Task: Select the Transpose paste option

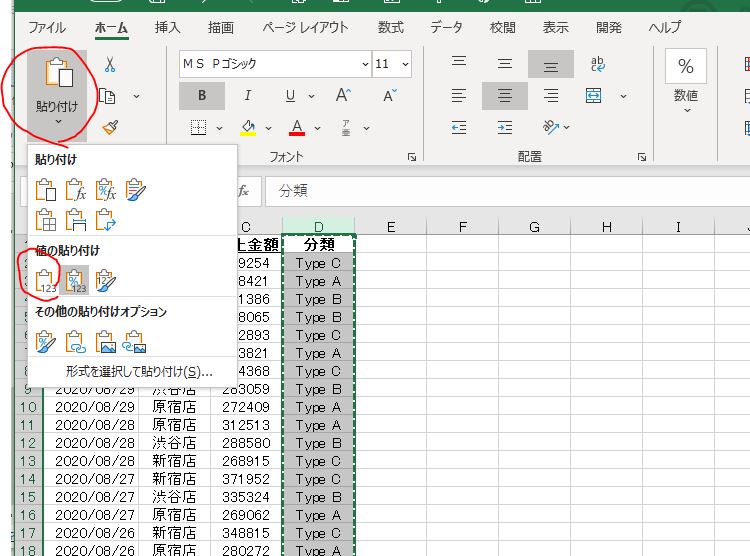Action: 106,218
